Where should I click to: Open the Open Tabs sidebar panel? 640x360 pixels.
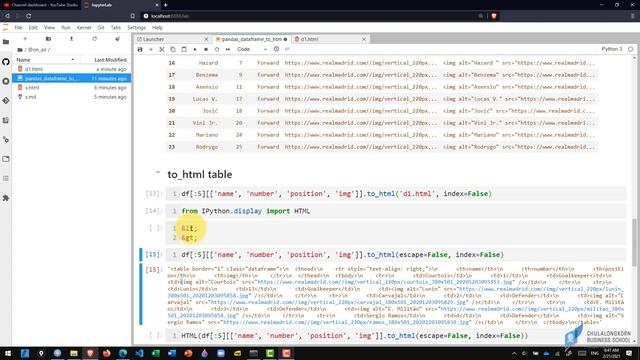[6, 159]
